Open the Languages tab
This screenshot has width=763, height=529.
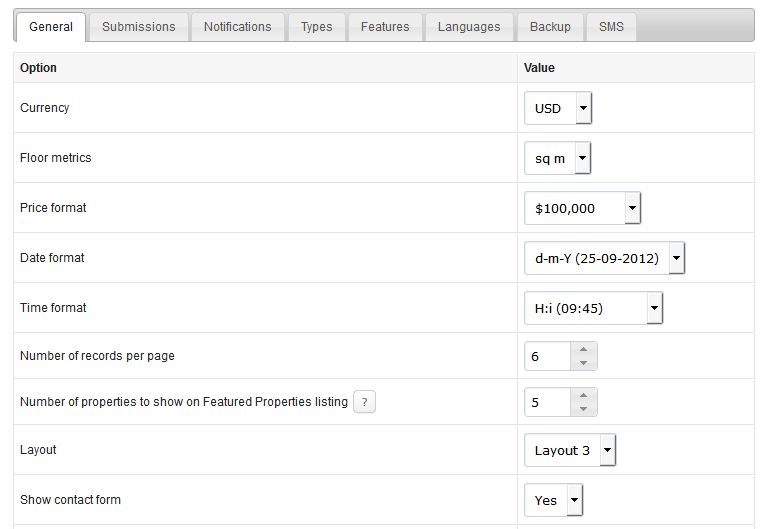click(469, 27)
